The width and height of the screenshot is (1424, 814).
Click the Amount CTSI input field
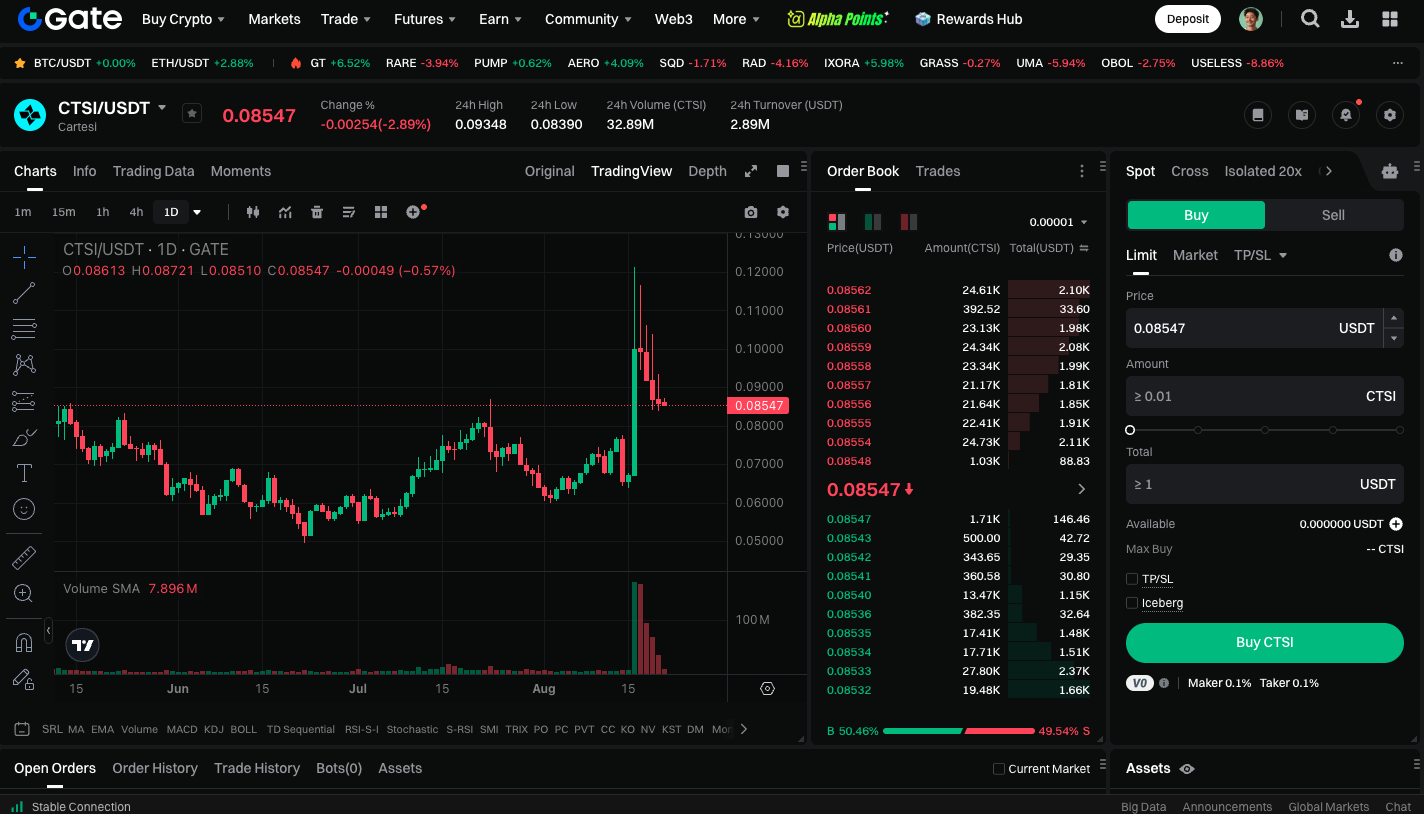click(1265, 396)
